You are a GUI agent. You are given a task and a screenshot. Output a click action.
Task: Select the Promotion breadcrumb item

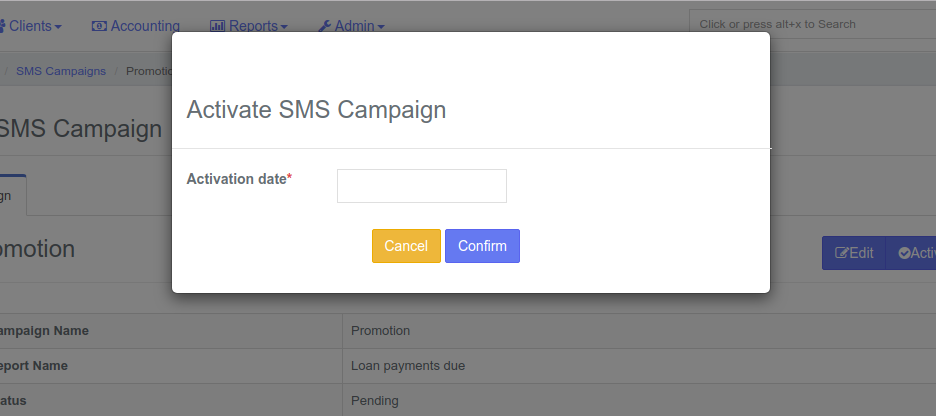pos(149,71)
